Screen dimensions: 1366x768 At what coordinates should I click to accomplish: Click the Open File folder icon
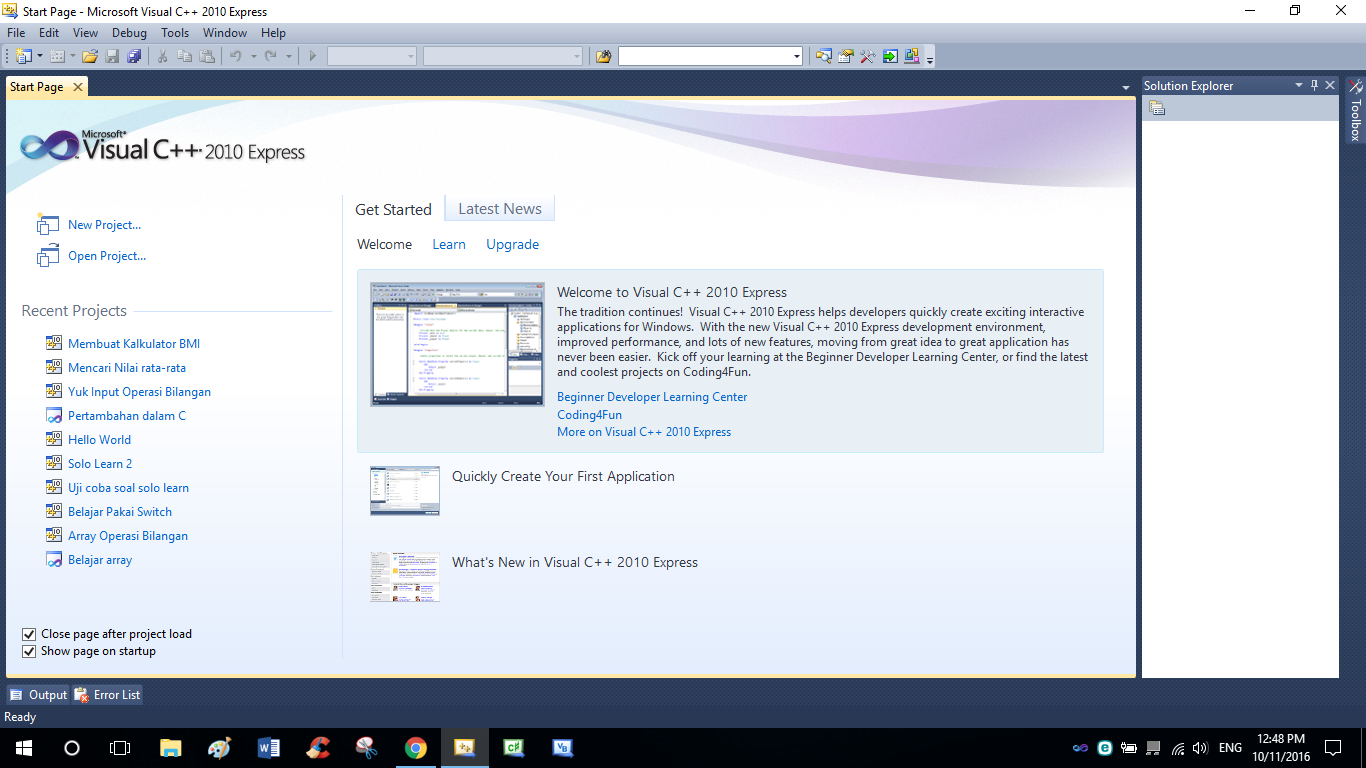click(90, 56)
